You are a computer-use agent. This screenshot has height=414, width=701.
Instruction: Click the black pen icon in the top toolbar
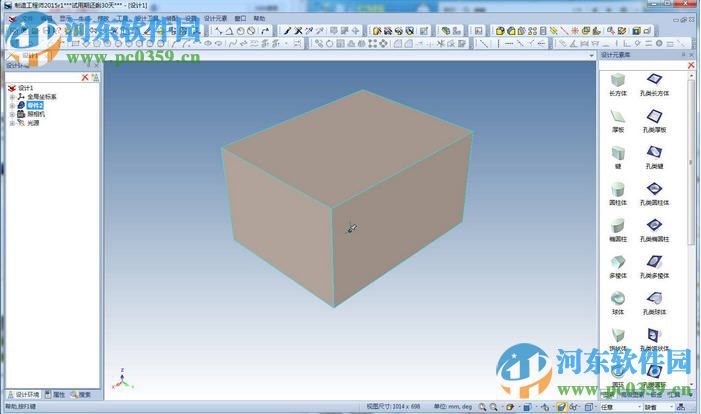click(287, 31)
